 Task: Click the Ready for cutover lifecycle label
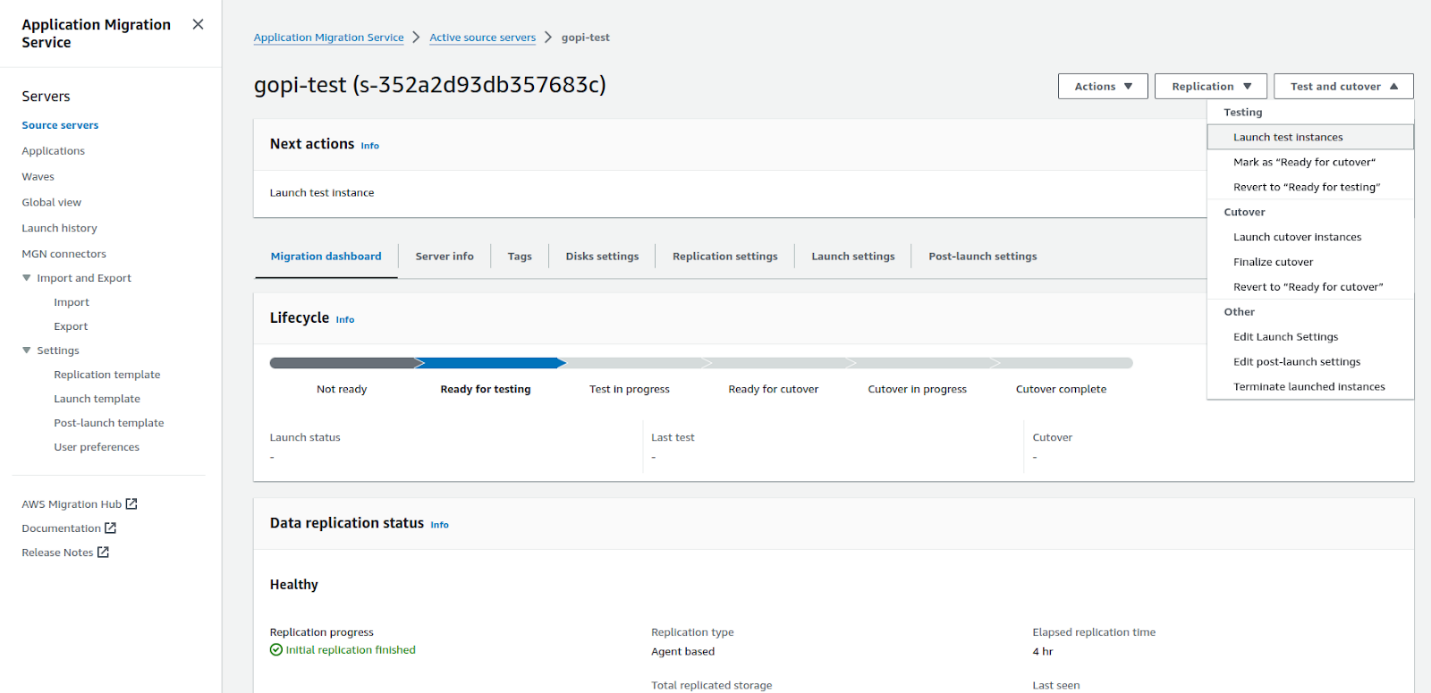point(774,389)
